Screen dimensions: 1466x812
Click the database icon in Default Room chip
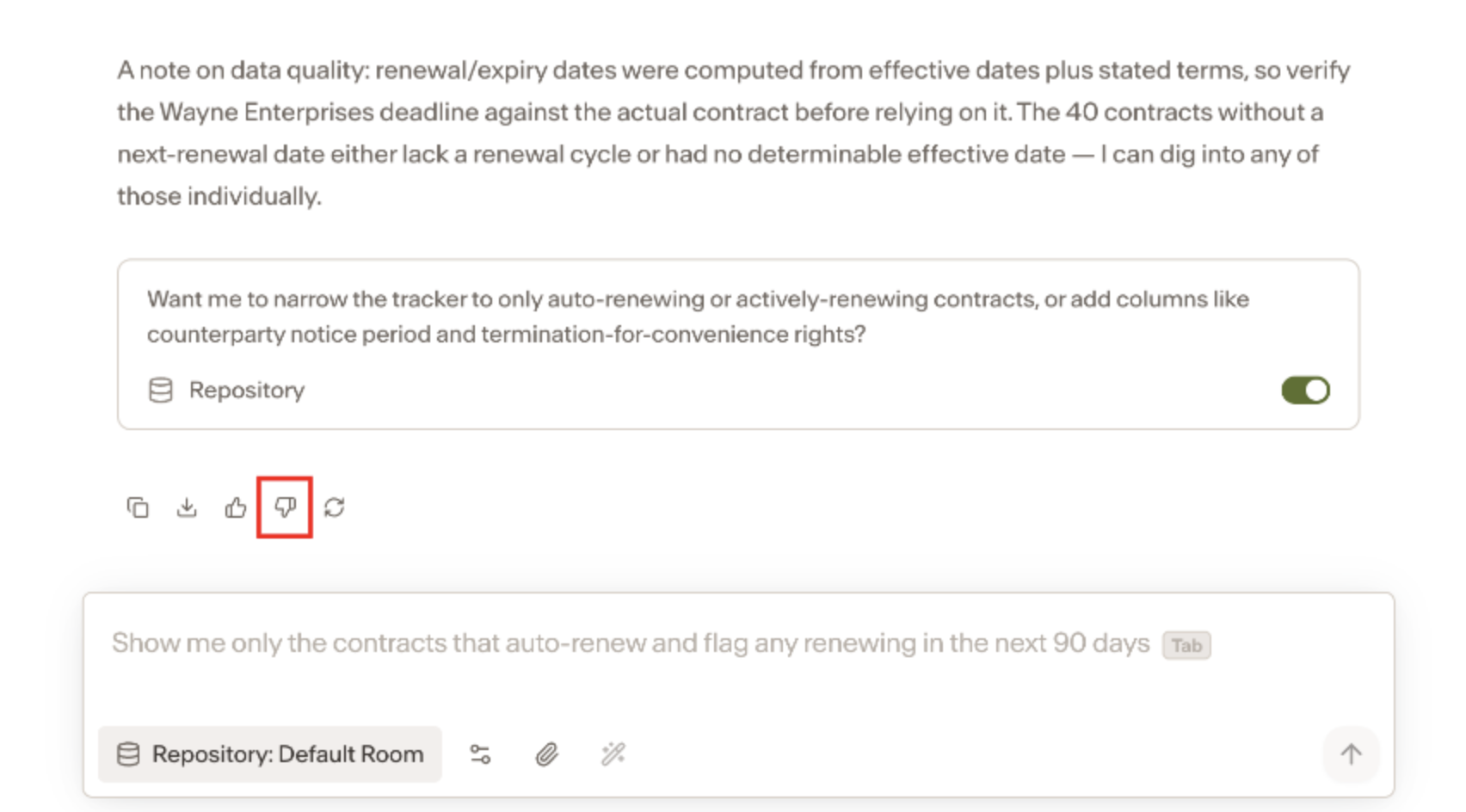(x=128, y=754)
